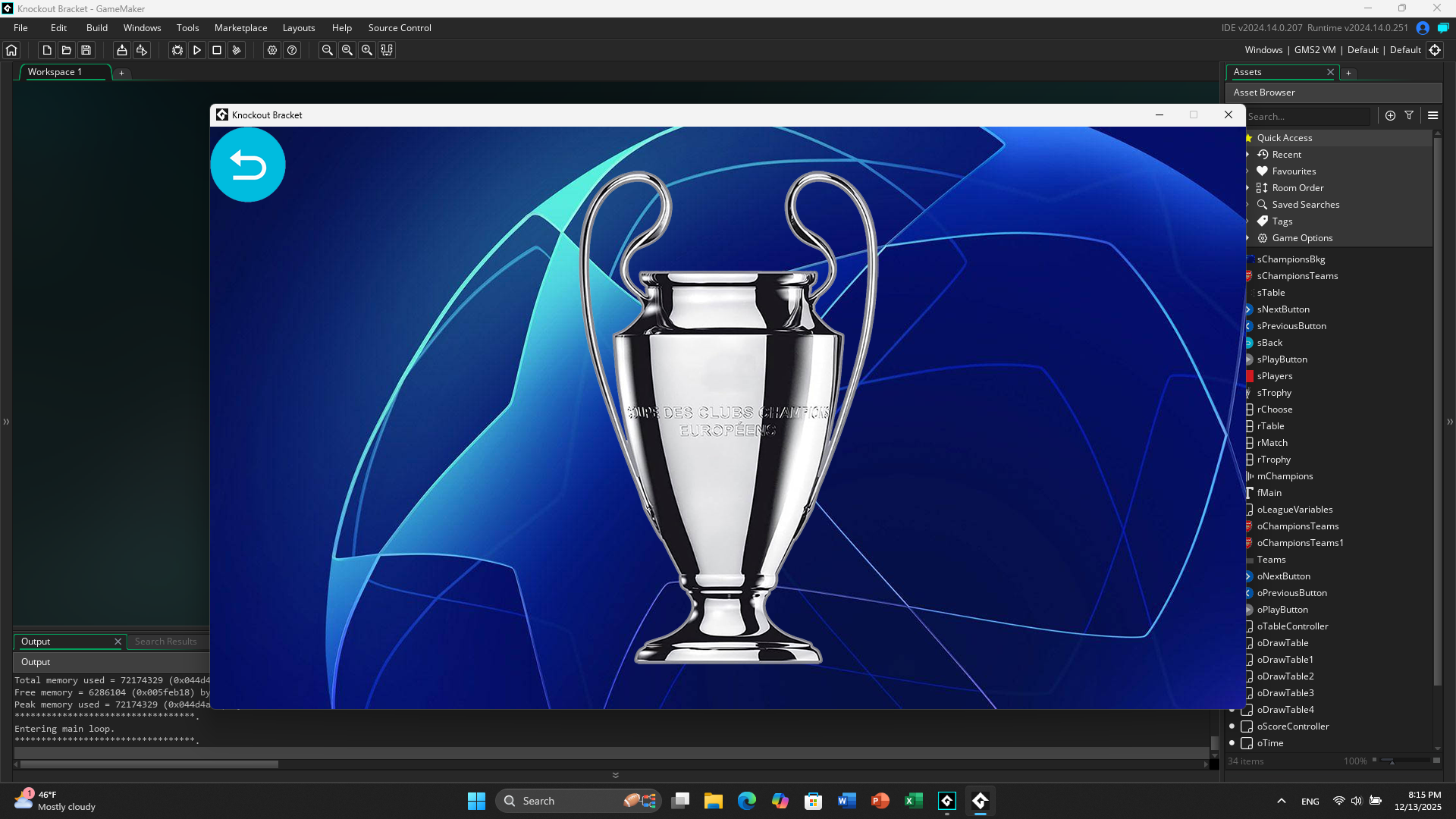Screen dimensions: 1456x819
Task: Select the oScoreController object asset
Action: [x=1292, y=726]
